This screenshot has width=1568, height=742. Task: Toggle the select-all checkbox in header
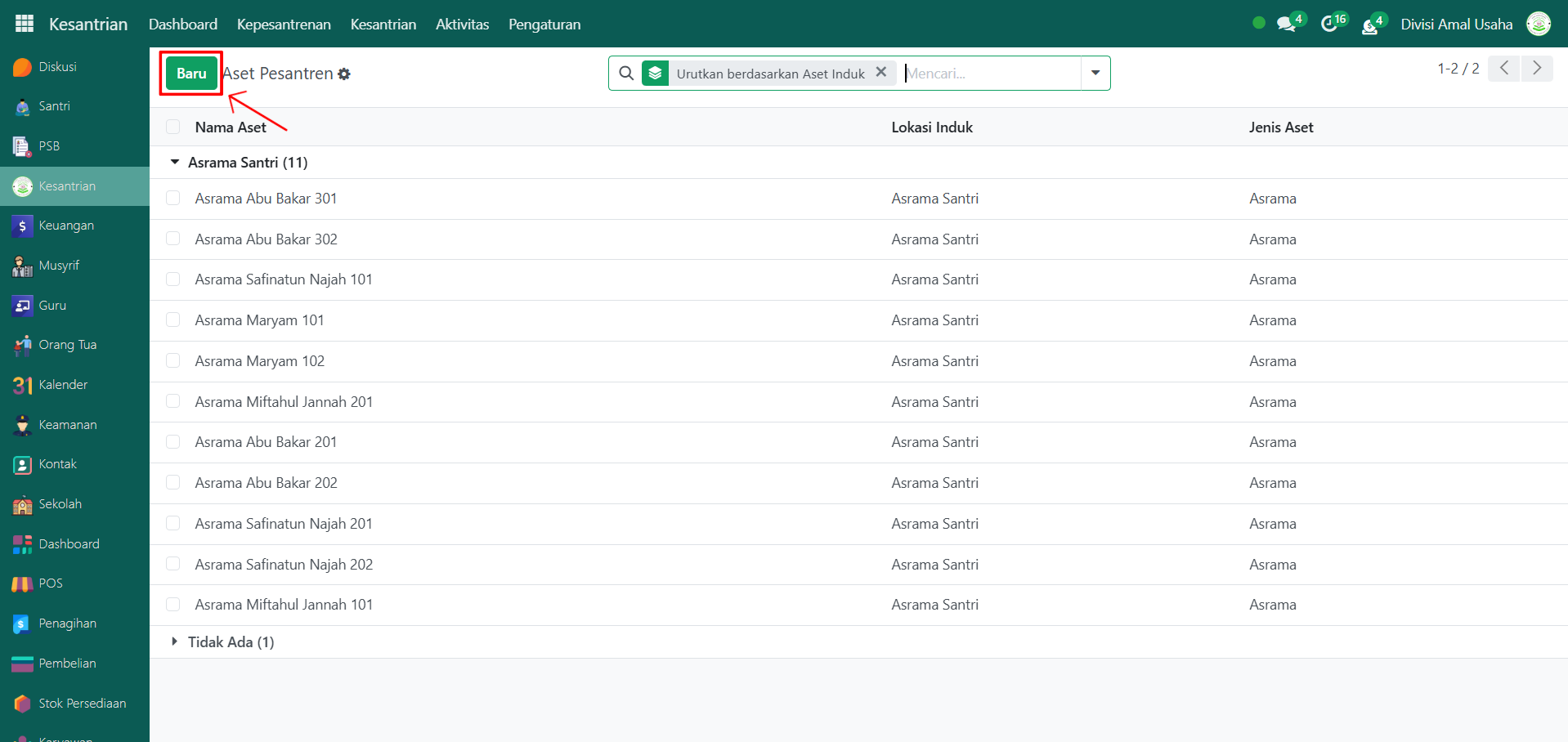click(172, 127)
